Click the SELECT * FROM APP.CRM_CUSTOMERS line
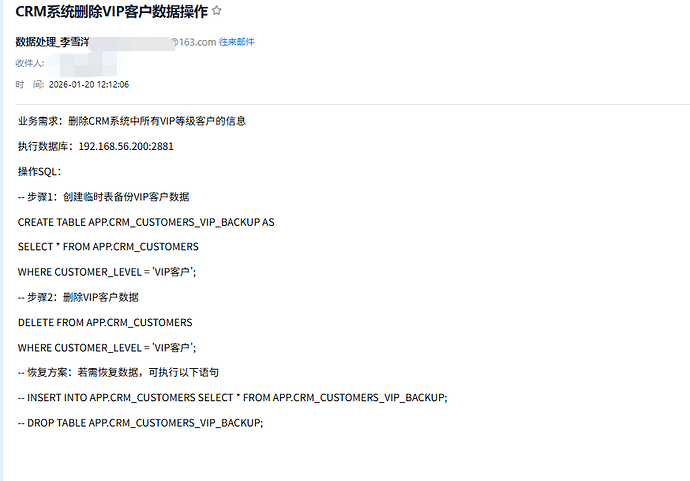The height and width of the screenshot is (481, 690). click(108, 247)
